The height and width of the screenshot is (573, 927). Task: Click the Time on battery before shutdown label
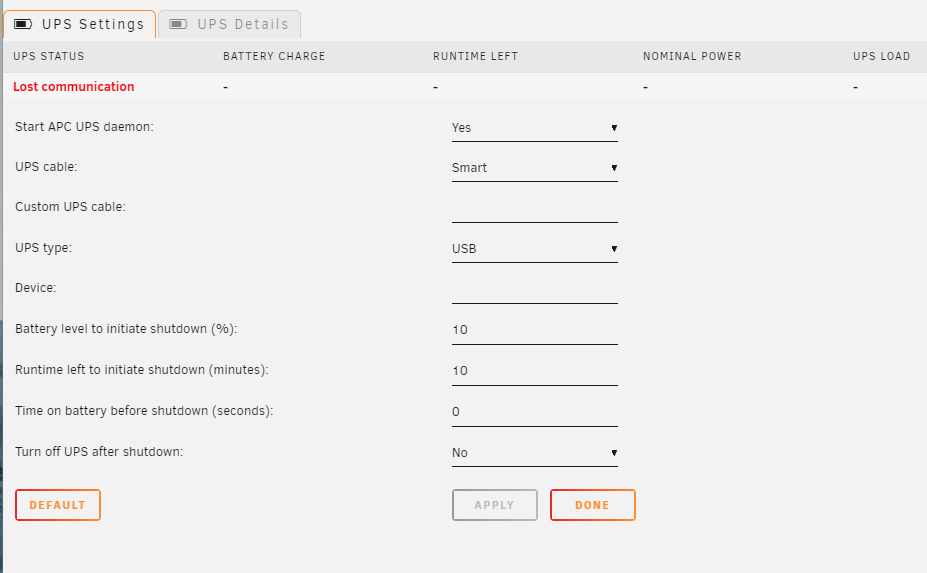[x=144, y=410]
